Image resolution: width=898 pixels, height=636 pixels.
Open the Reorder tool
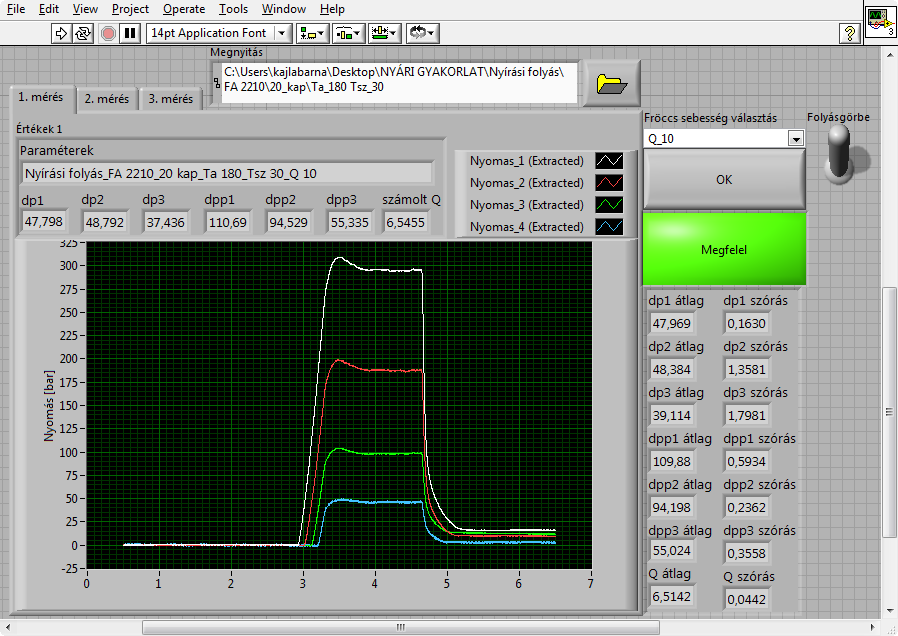[423, 33]
